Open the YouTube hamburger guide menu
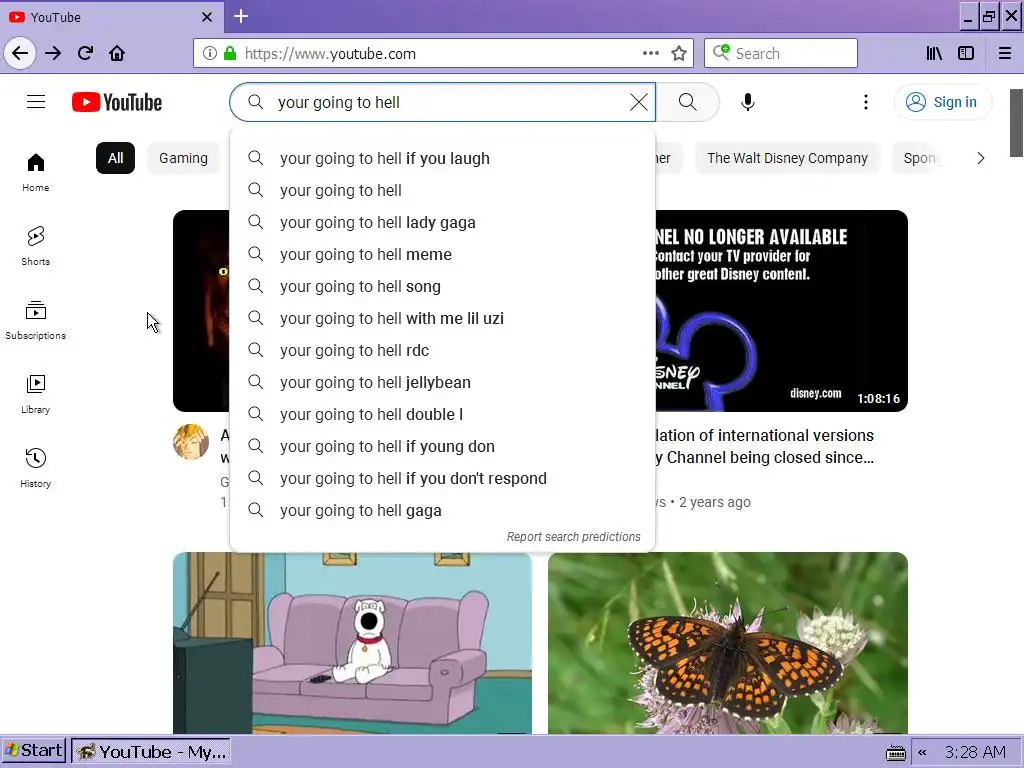 pos(36,102)
